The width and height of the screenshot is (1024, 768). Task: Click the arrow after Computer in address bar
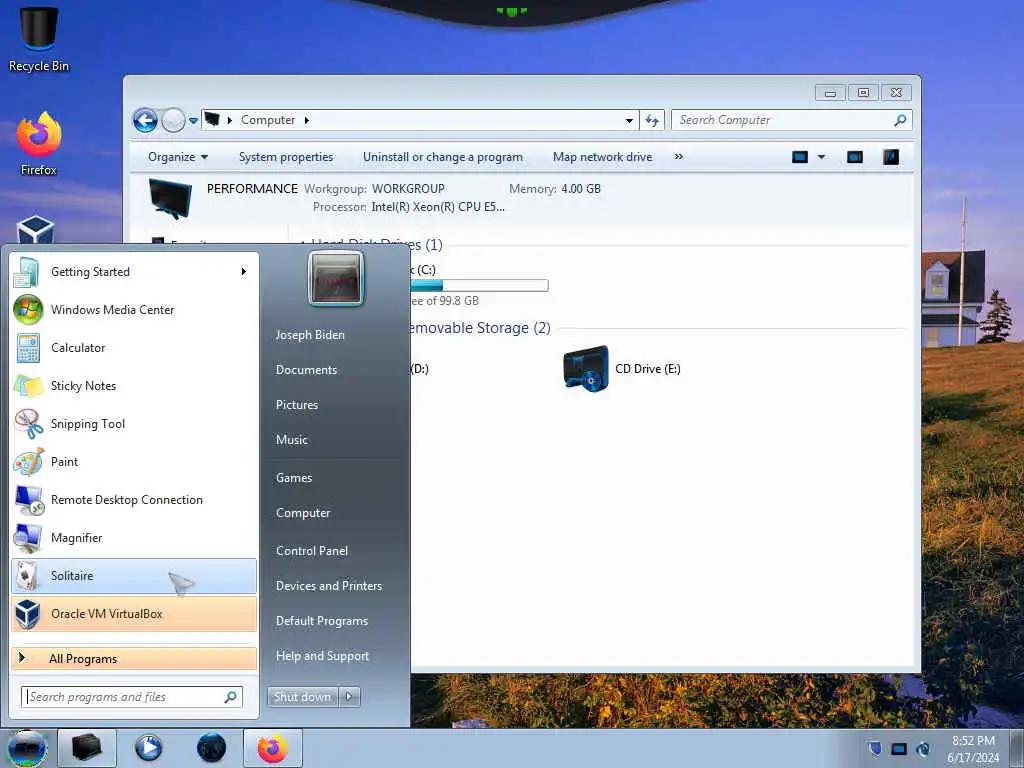coord(306,120)
